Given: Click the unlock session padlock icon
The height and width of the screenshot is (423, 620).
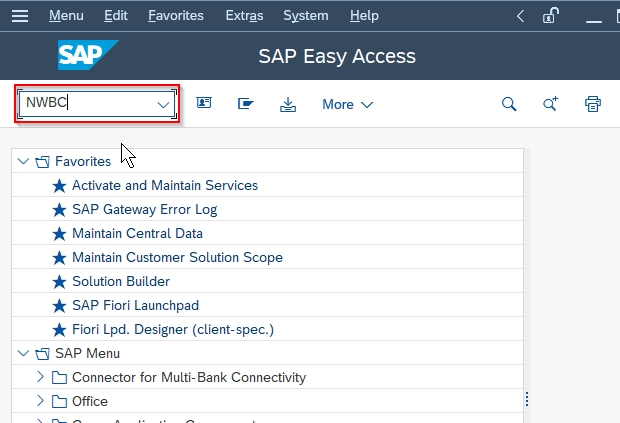Looking at the screenshot, I should click(x=551, y=16).
